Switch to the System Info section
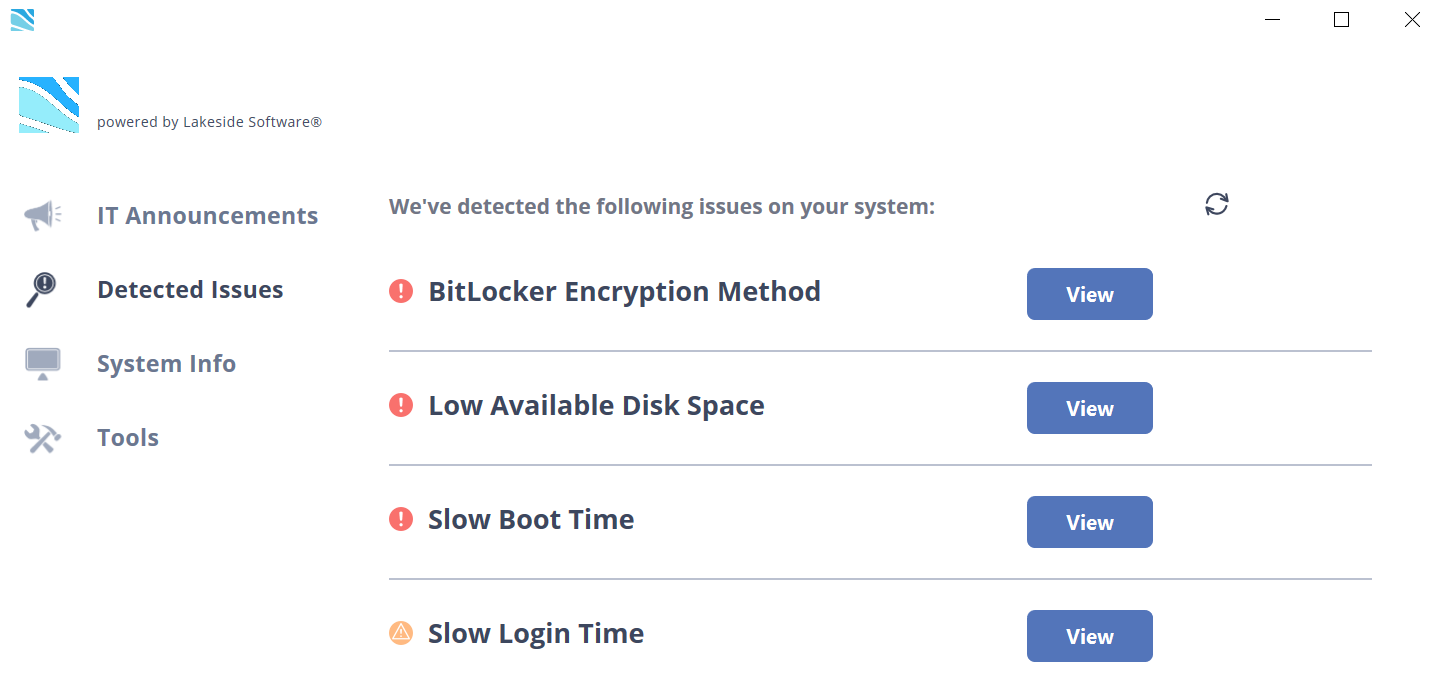1440x688 pixels. point(166,364)
